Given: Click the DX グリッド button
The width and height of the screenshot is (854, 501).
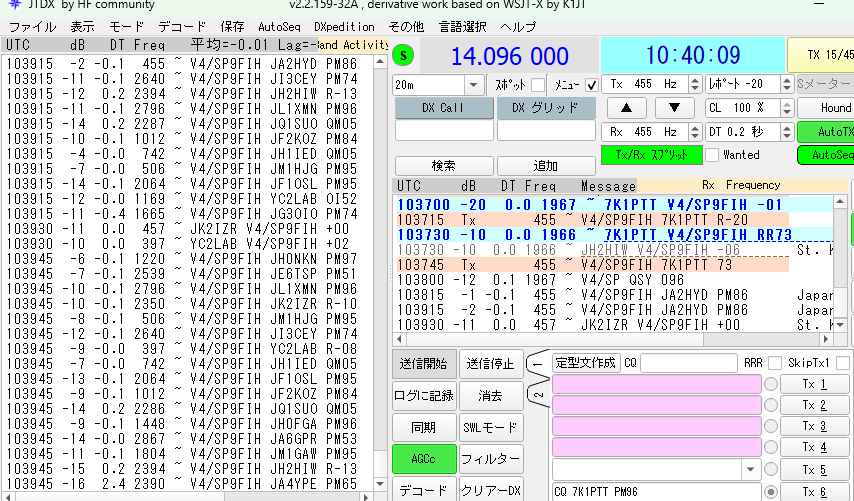Looking at the screenshot, I should tap(546, 108).
